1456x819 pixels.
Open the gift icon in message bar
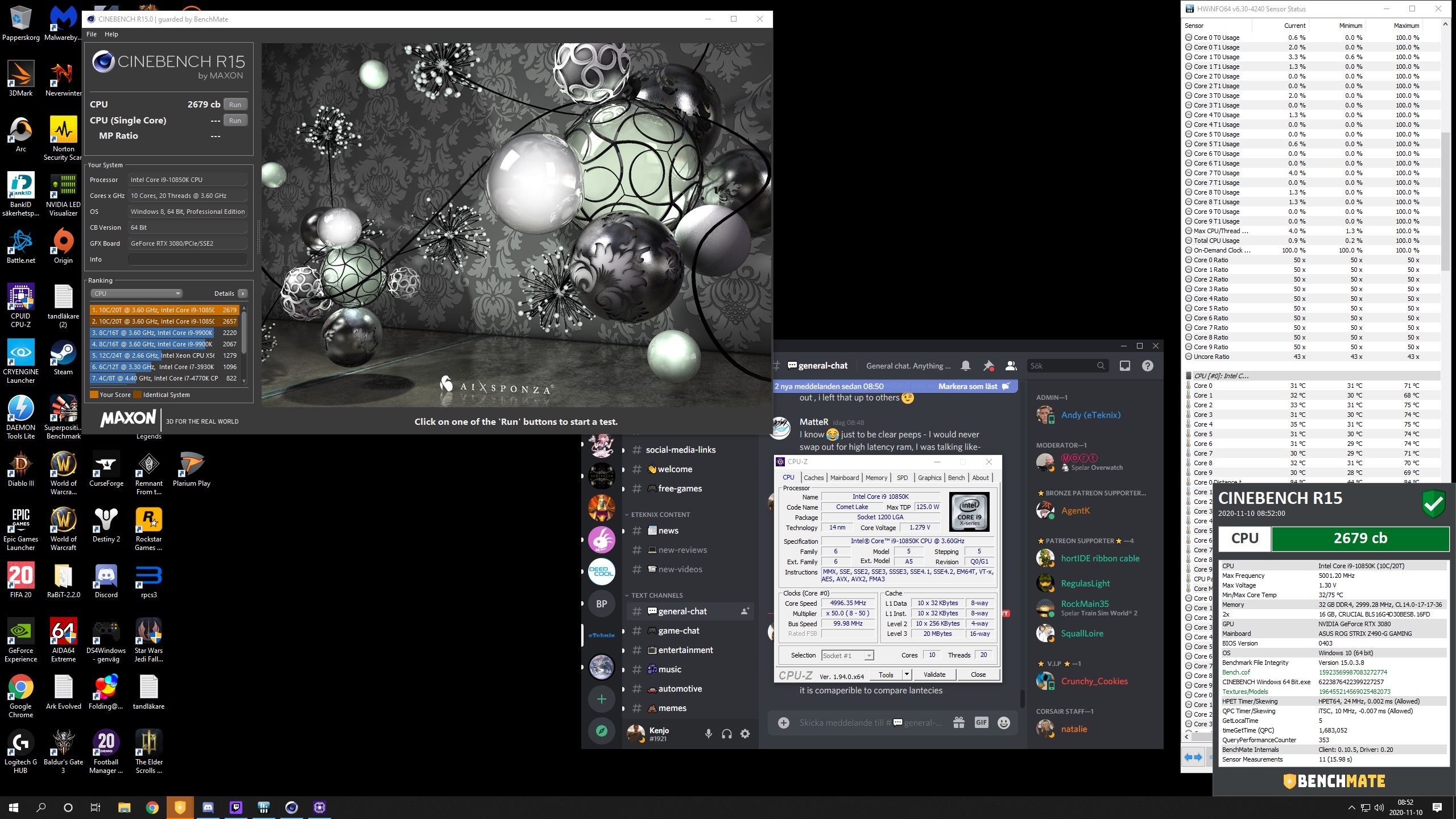[959, 723]
